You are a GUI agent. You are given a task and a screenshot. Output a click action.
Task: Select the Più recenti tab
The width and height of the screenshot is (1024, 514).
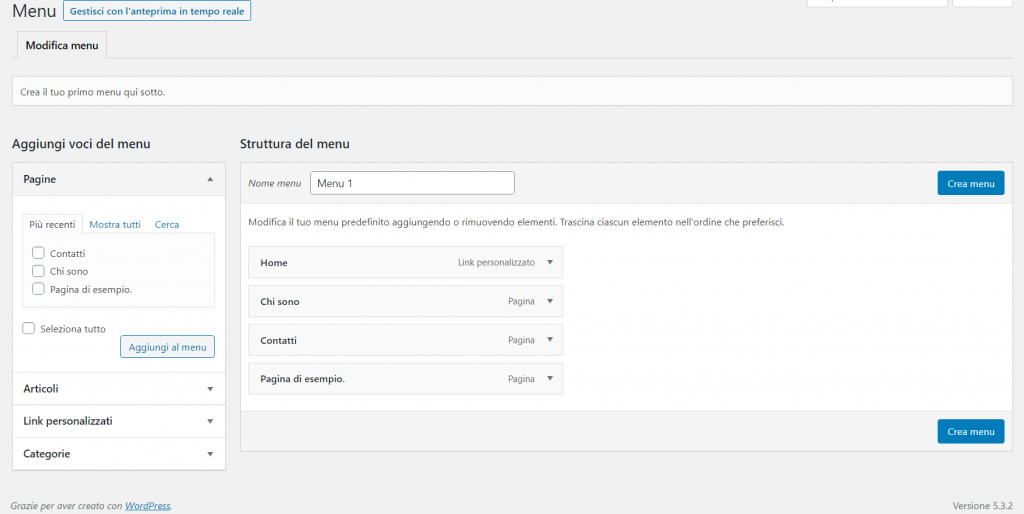[52, 225]
